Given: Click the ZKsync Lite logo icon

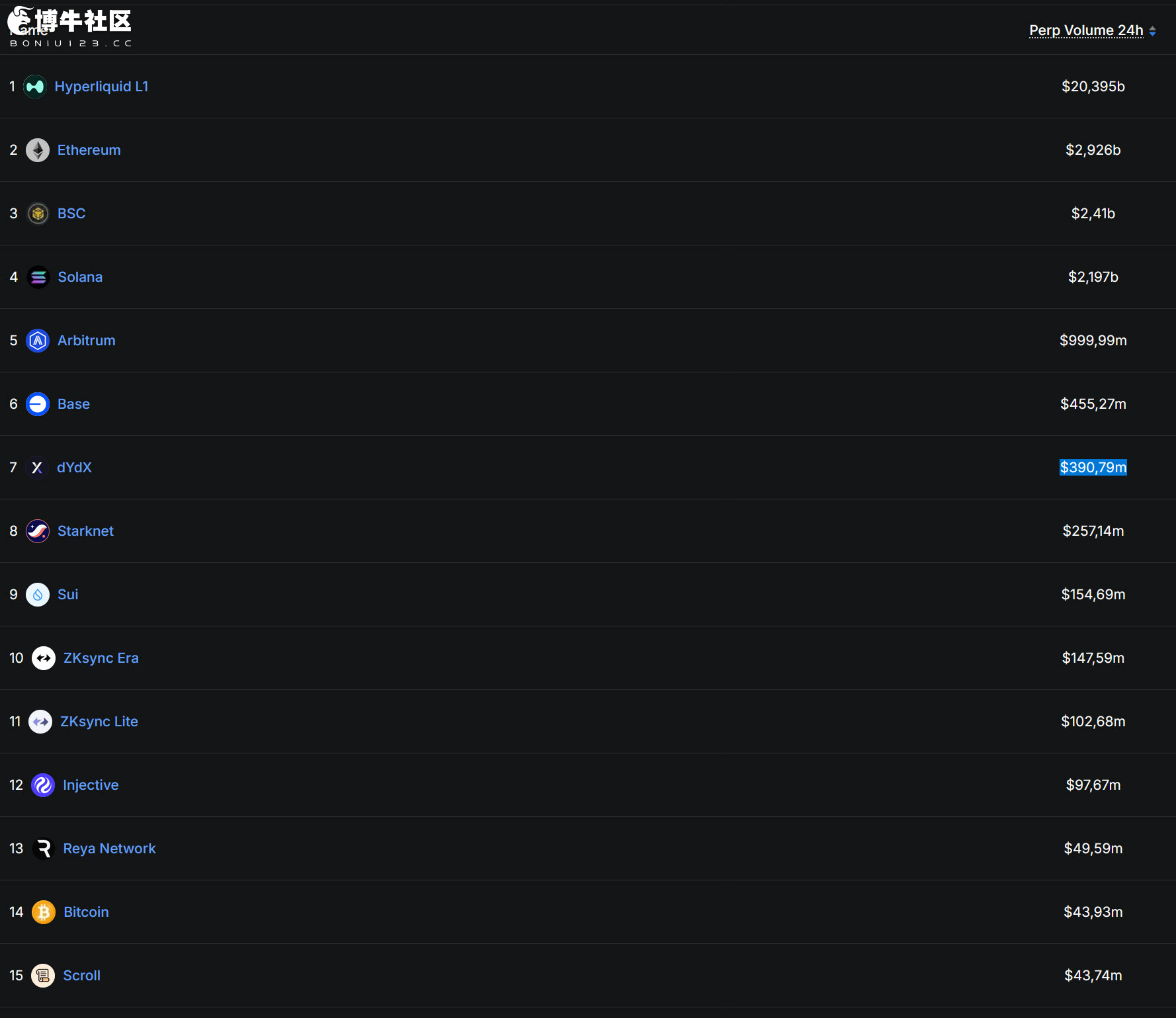Looking at the screenshot, I should 40,722.
